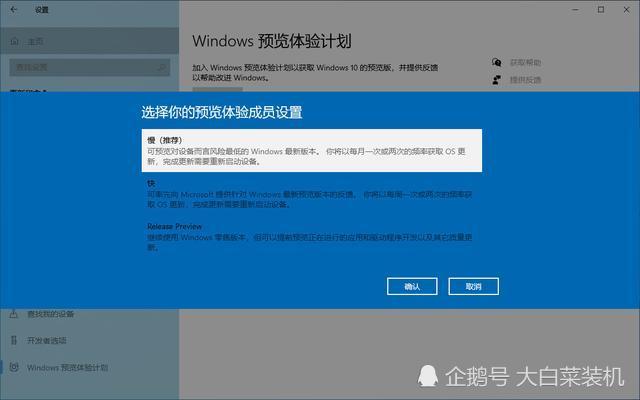The image size is (640, 400).
Task: Click the home icon in sidebar
Action: click(15, 41)
